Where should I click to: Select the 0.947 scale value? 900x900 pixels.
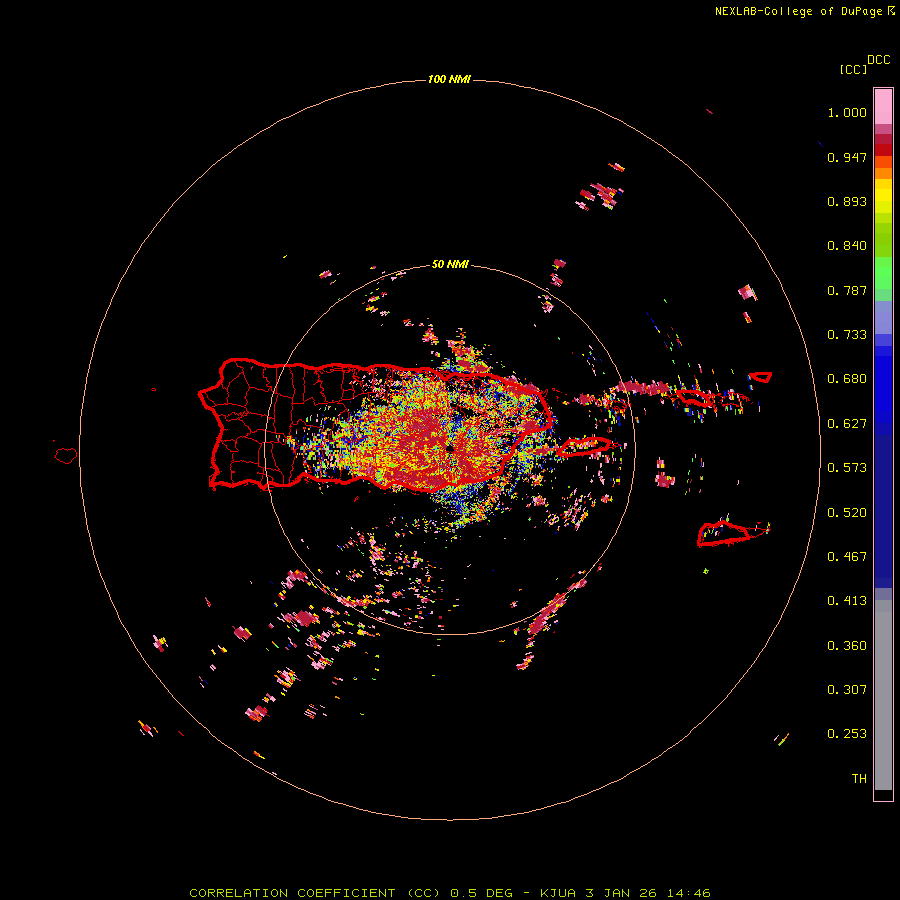pyautogui.click(x=847, y=157)
